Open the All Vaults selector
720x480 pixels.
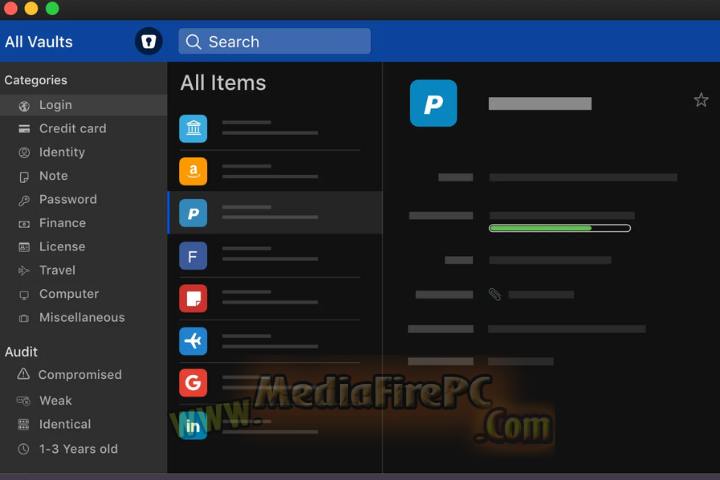point(39,42)
